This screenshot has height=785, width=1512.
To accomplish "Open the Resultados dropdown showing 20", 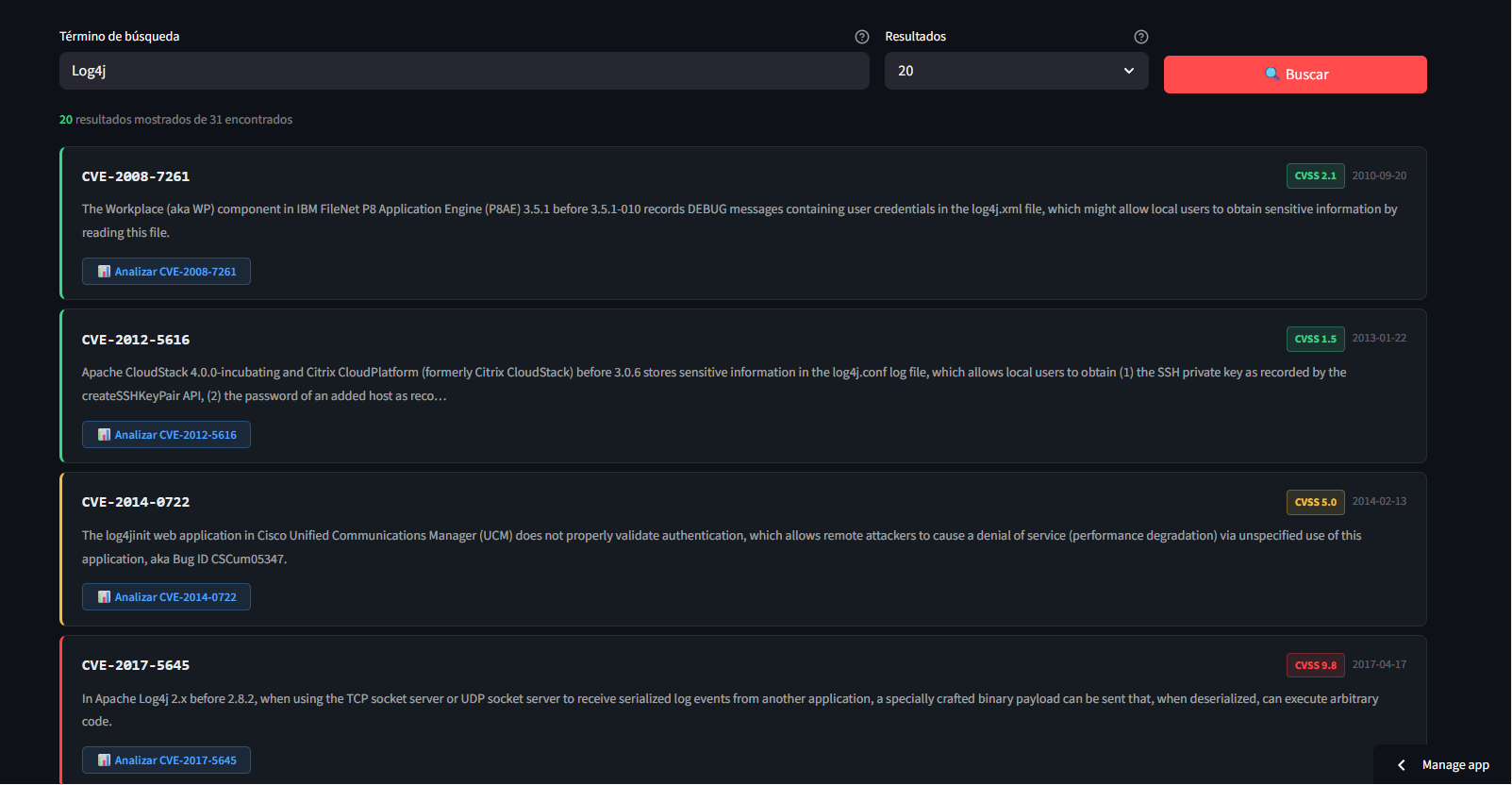I will click(1016, 71).
